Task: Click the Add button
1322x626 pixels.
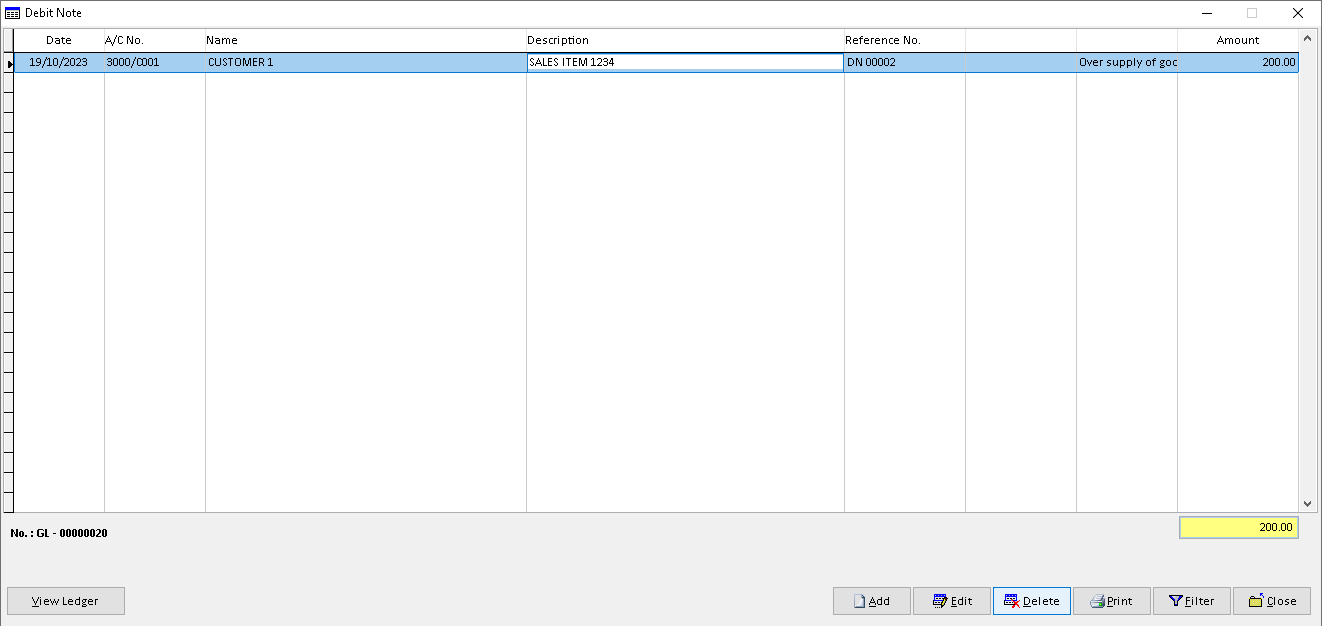Action: pyautogui.click(x=872, y=601)
